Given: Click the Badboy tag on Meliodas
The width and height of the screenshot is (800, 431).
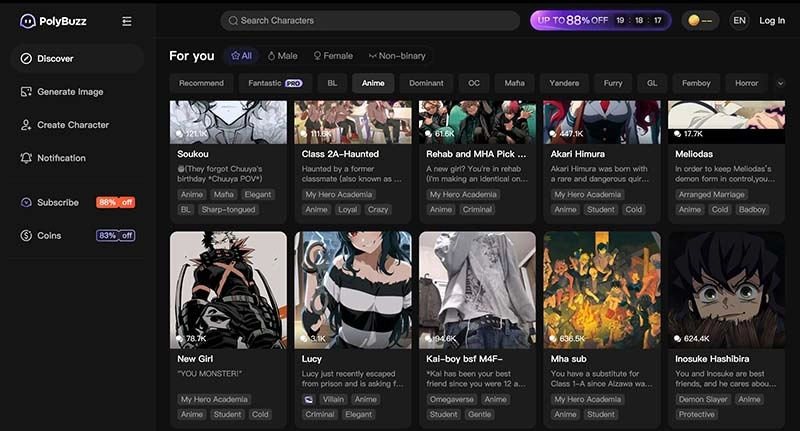Looking at the screenshot, I should pos(752,210).
